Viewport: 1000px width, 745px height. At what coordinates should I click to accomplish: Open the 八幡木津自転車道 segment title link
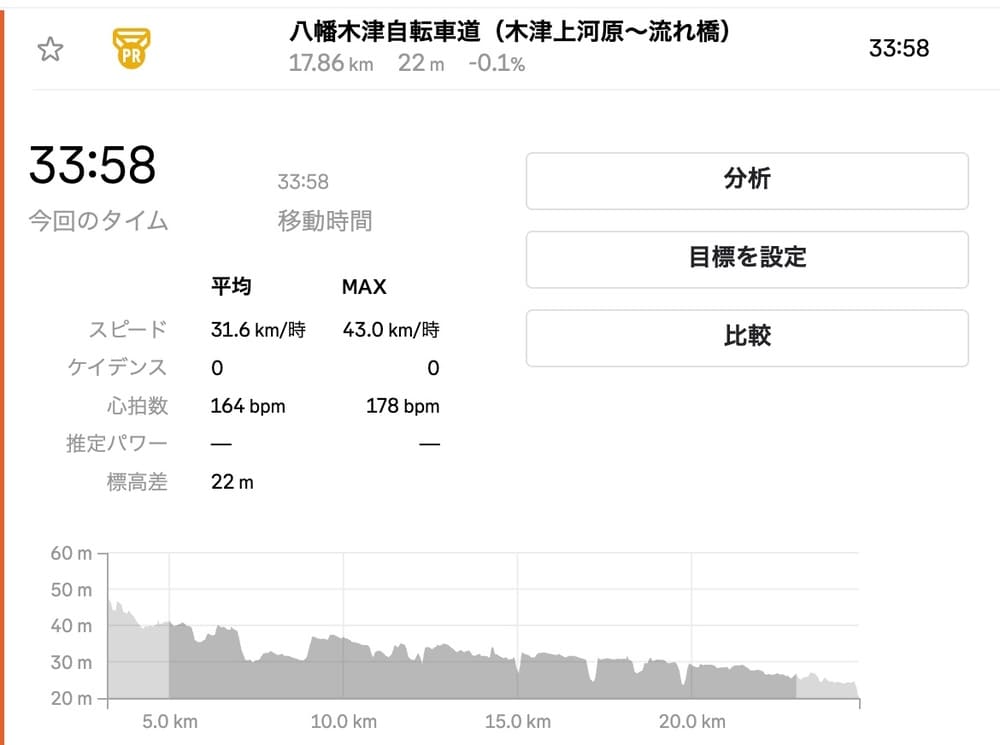(x=509, y=32)
